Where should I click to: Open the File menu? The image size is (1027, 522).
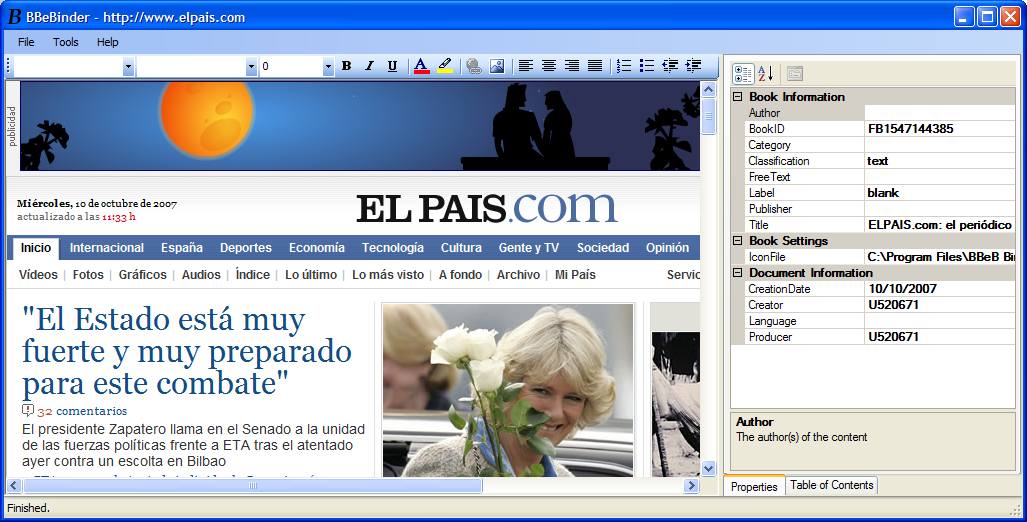tap(26, 42)
